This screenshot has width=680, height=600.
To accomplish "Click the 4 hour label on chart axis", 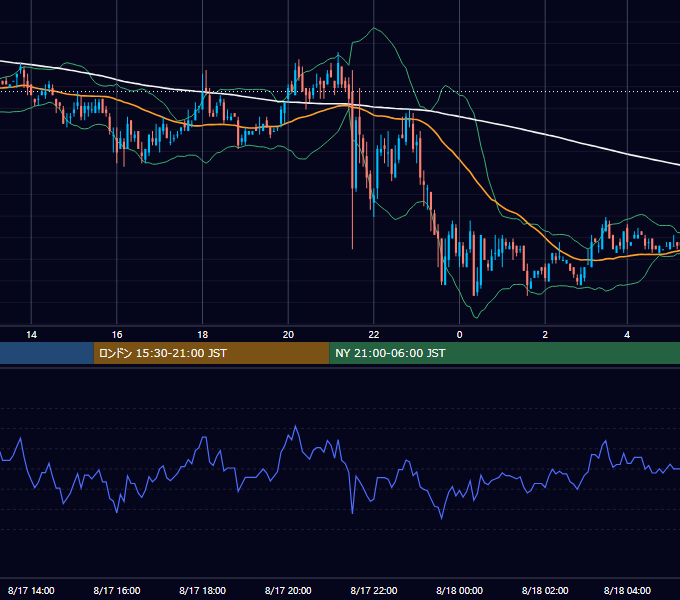I will (627, 335).
